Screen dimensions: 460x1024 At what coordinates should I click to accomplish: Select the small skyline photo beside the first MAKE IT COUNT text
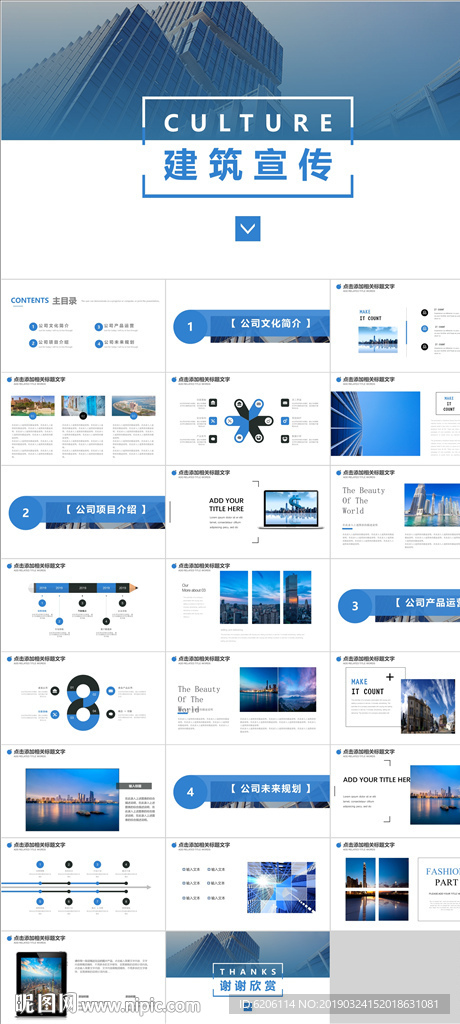378,340
